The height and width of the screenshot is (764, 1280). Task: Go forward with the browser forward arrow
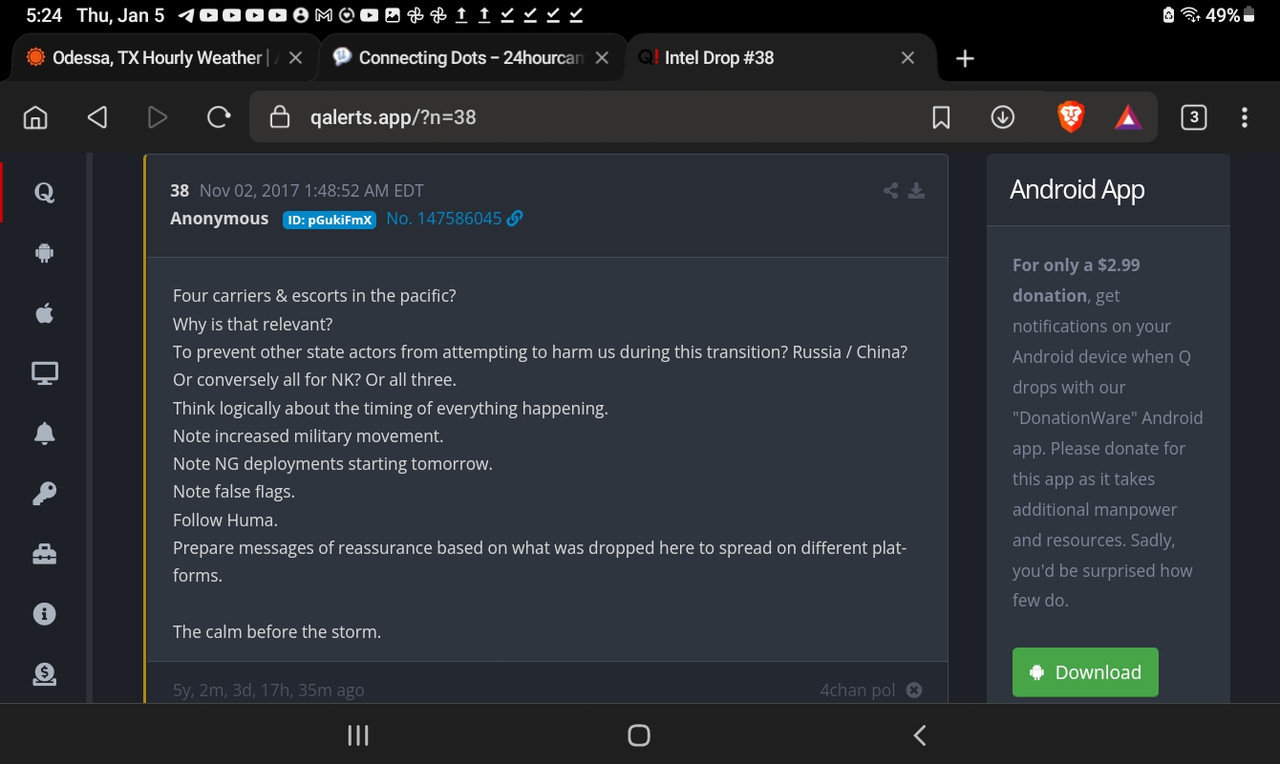(x=157, y=117)
